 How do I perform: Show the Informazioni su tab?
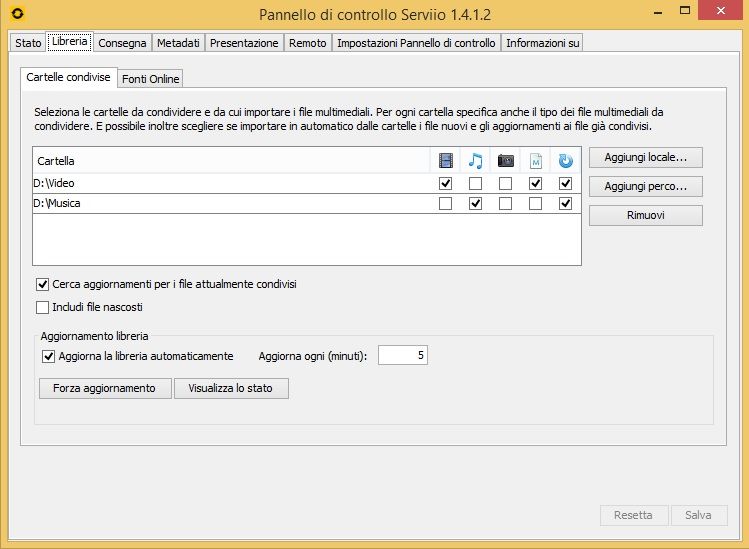click(x=543, y=43)
